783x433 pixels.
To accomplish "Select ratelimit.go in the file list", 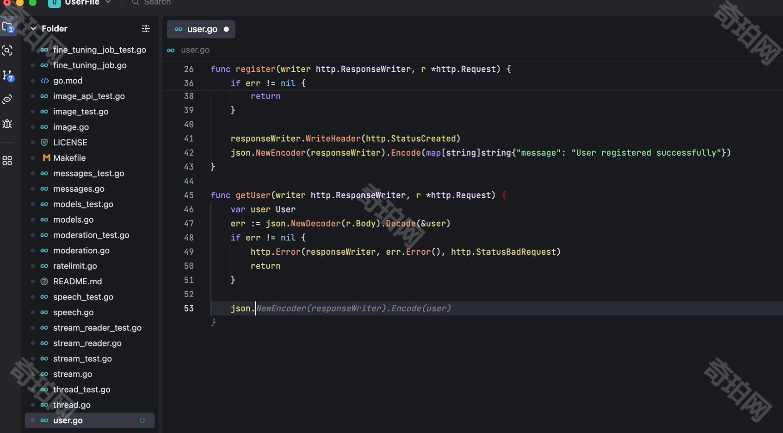I will pos(75,266).
